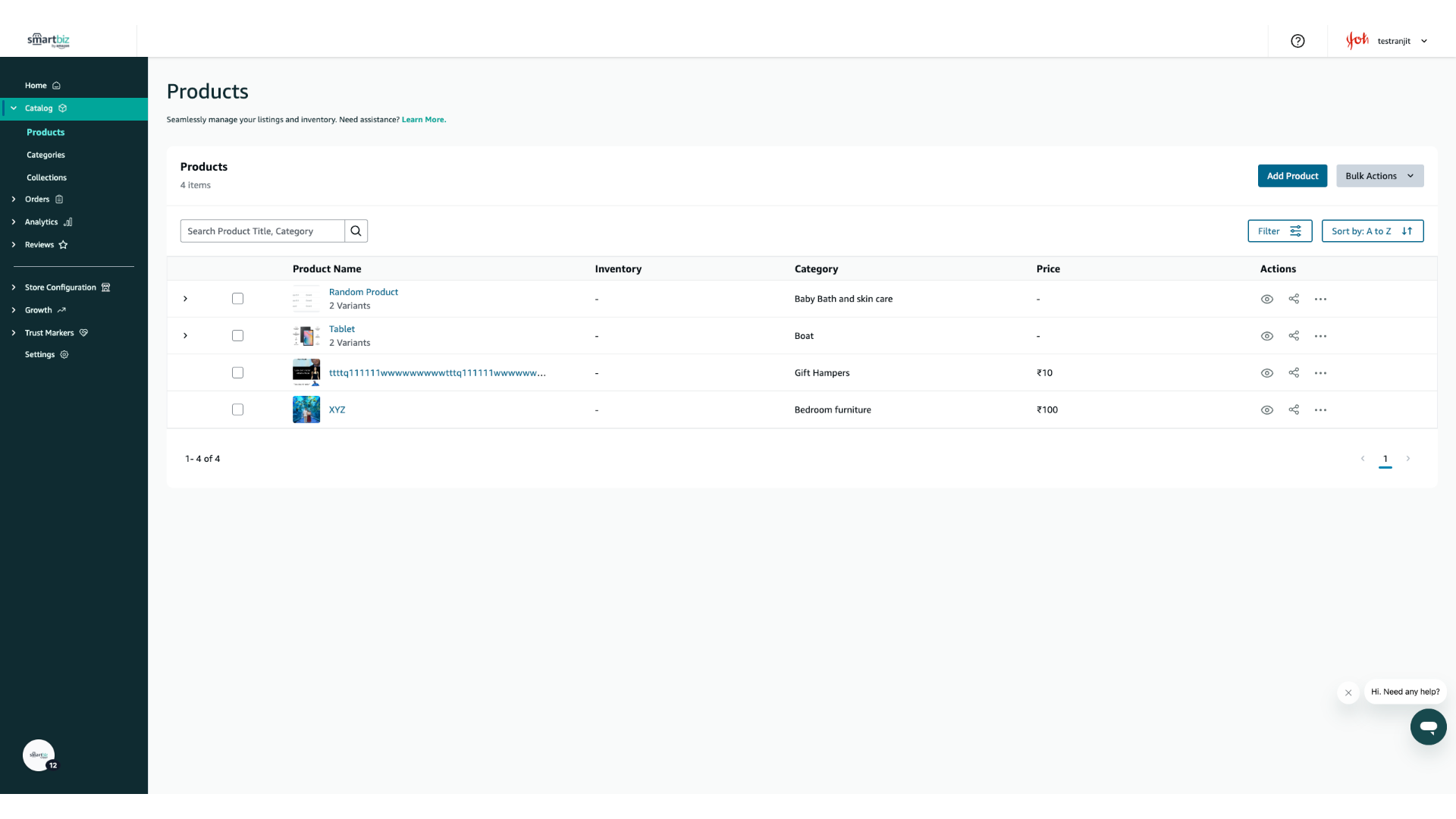Select checkbox for XYZ product
The height and width of the screenshot is (819, 1456).
[x=237, y=409]
